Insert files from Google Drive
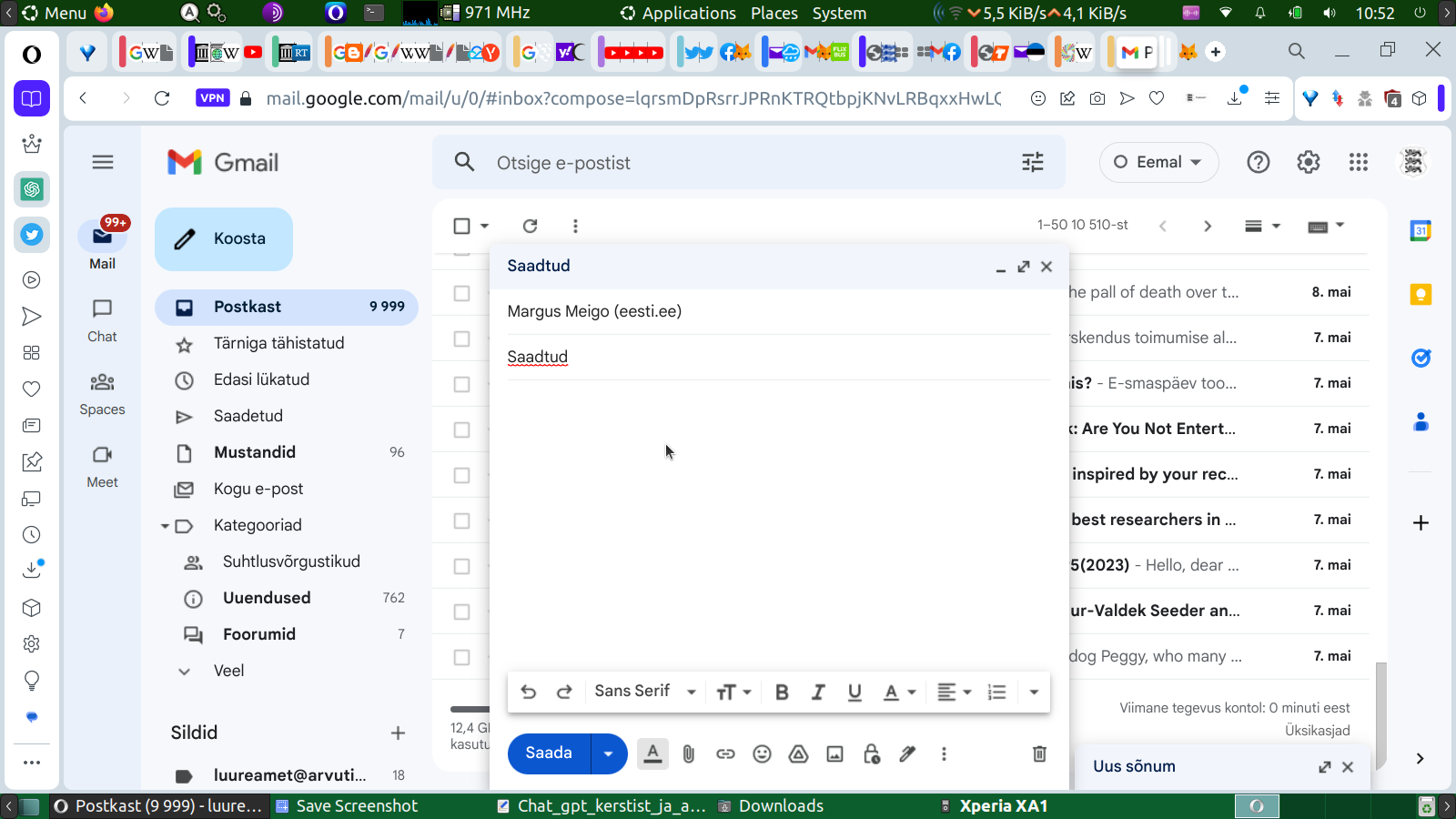The image size is (1456, 819). point(799,753)
